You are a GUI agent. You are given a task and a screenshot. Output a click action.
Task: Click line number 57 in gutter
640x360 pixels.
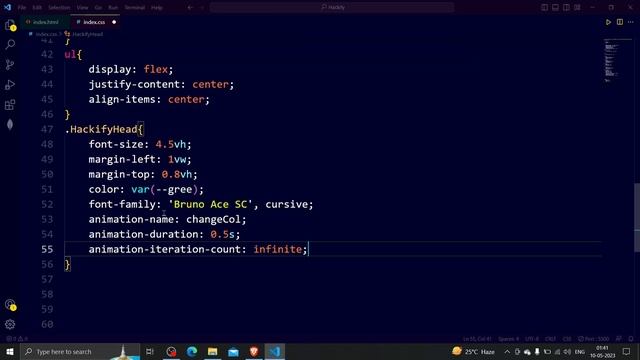pyautogui.click(x=47, y=280)
